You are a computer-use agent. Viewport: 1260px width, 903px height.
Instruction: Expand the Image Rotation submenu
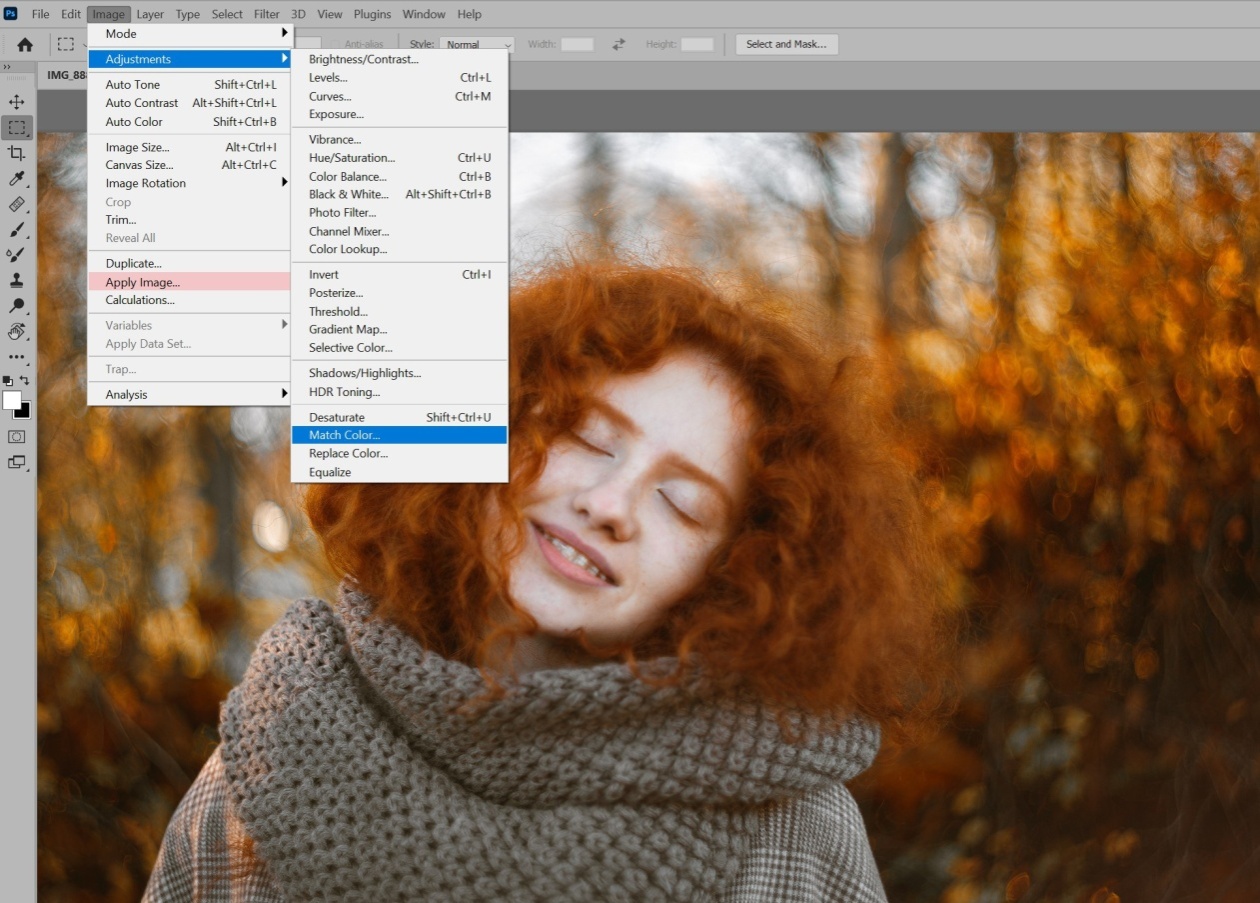pos(190,183)
